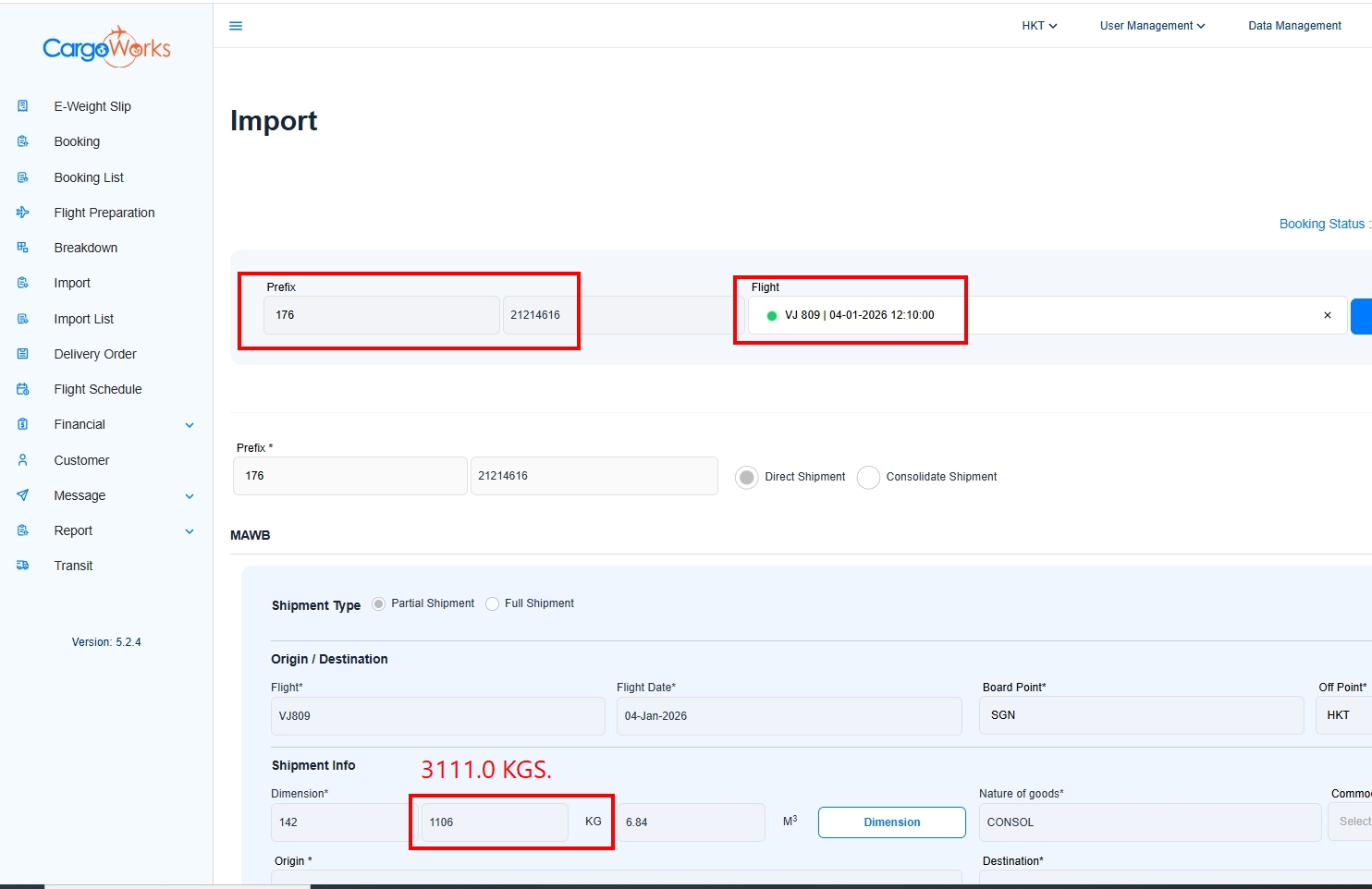Choose the Full Shipment radio button
Screen dimensions: 1372x889
click(x=493, y=603)
